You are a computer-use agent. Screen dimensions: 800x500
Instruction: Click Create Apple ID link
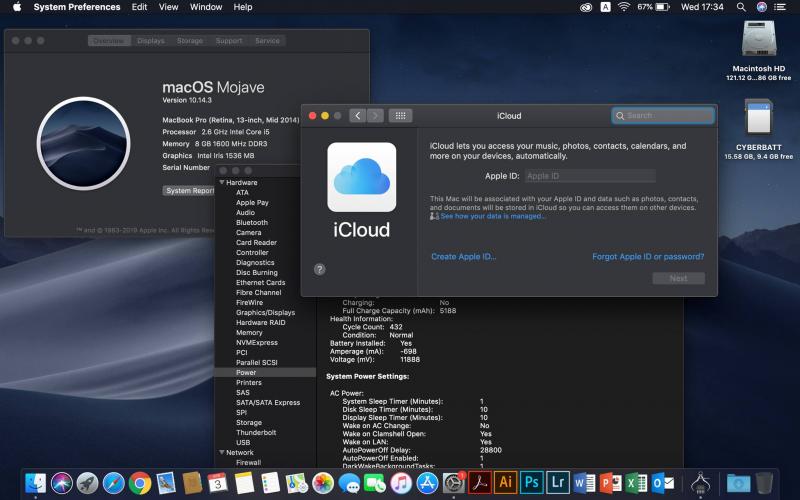click(x=463, y=257)
